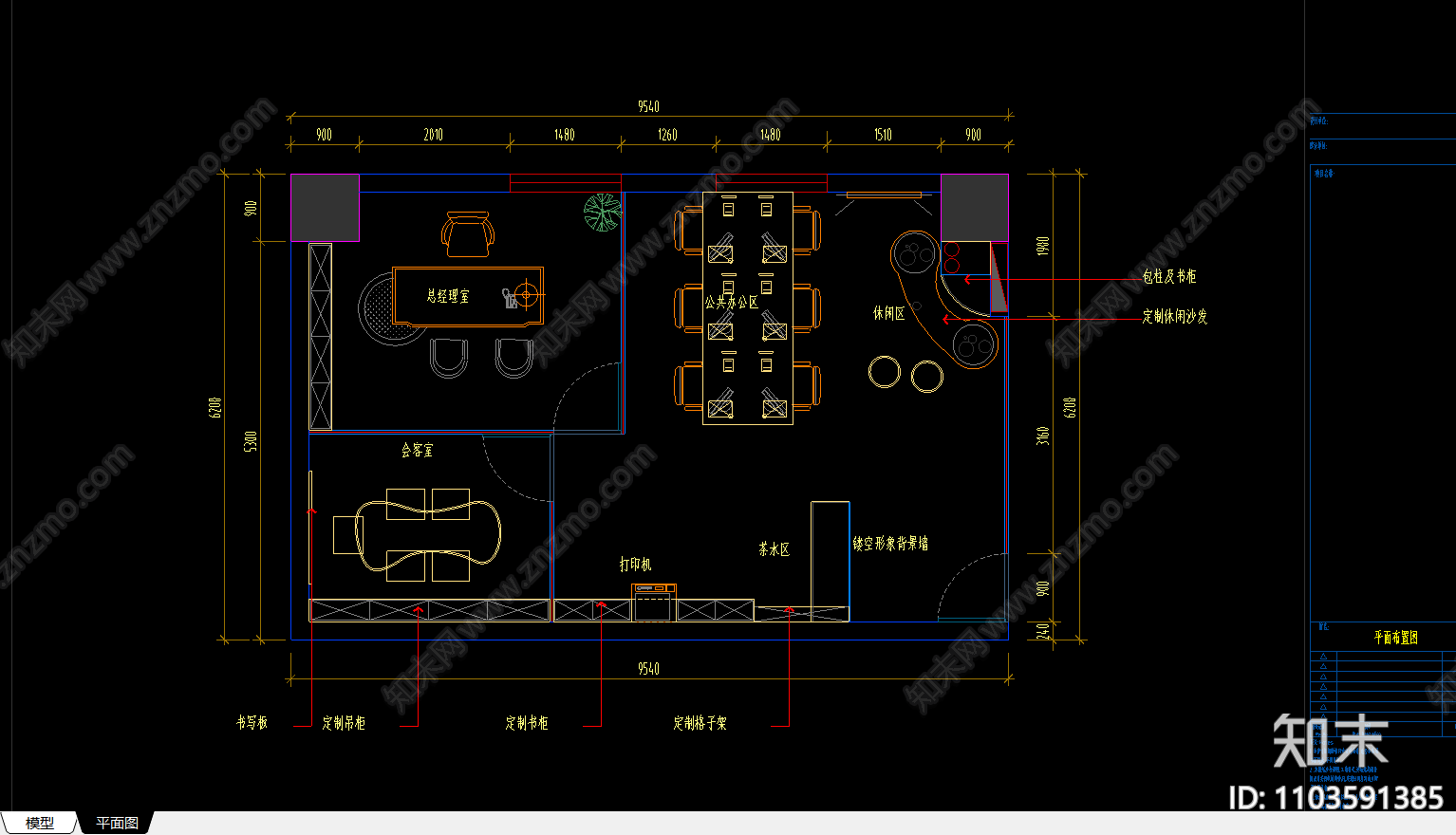Screen dimensions: 1456x835
Task: Click the 定制书柜 annotation text
Action: point(527,723)
